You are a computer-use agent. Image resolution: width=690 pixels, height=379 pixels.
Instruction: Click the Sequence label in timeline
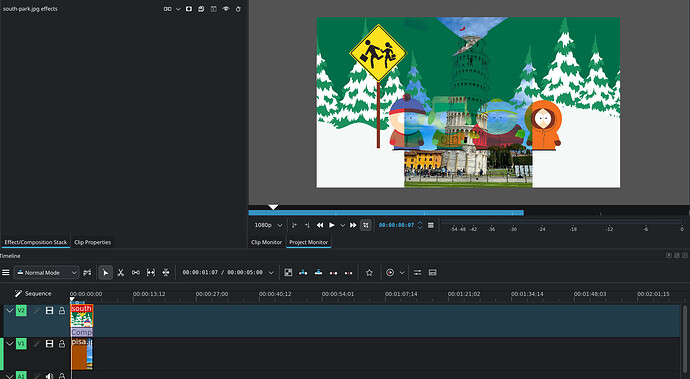coord(38,294)
